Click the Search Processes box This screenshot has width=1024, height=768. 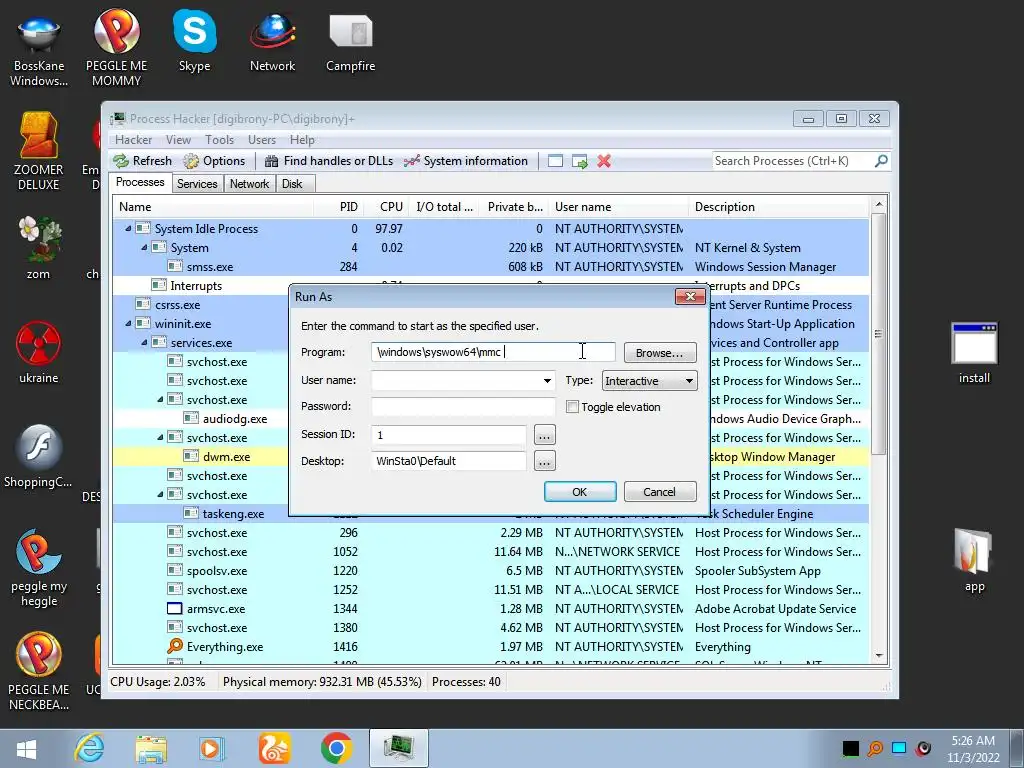click(x=792, y=161)
